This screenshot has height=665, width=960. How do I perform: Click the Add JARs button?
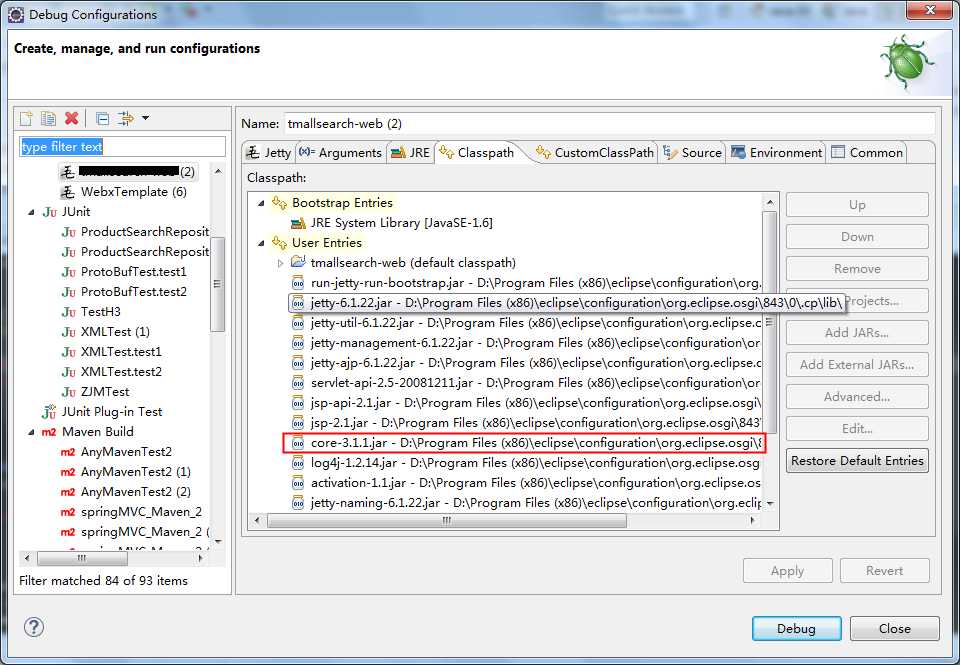coord(857,332)
